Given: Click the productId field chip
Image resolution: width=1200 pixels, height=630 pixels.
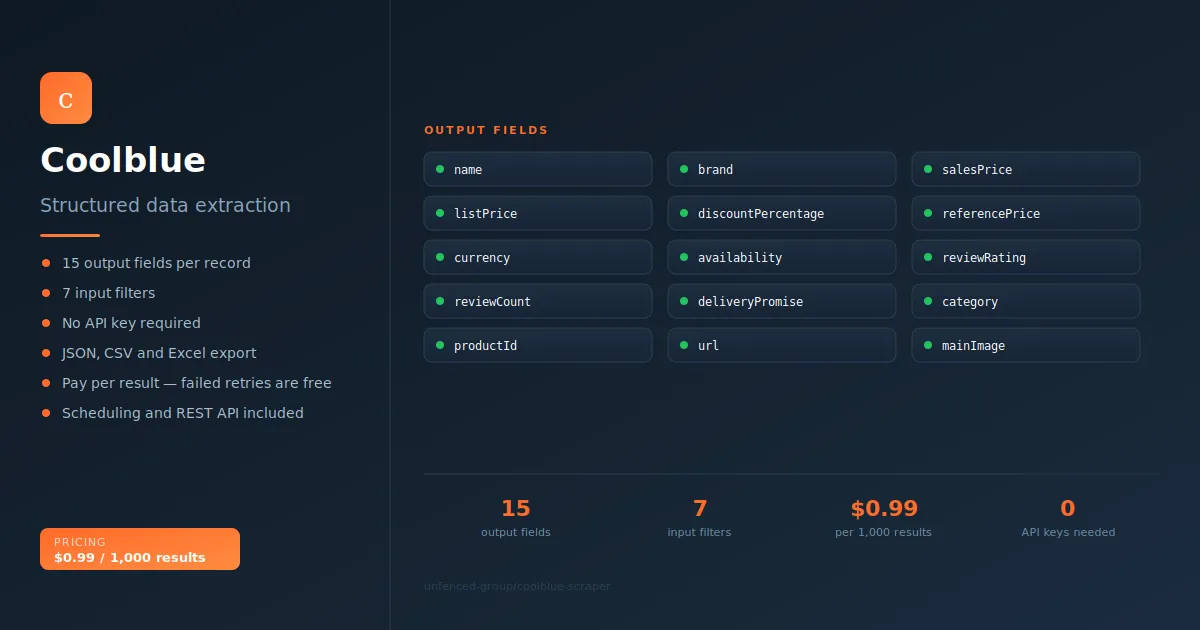Looking at the screenshot, I should 538,345.
